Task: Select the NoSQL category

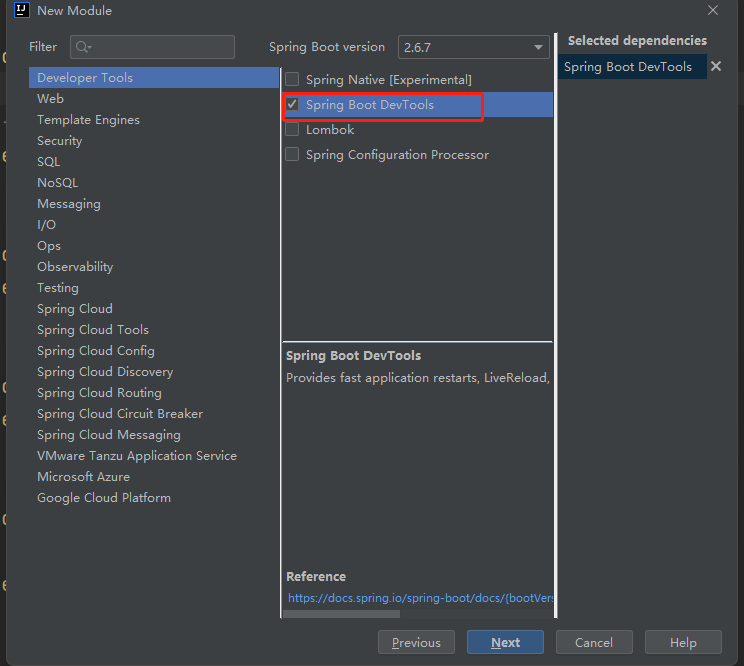Action: click(154, 183)
